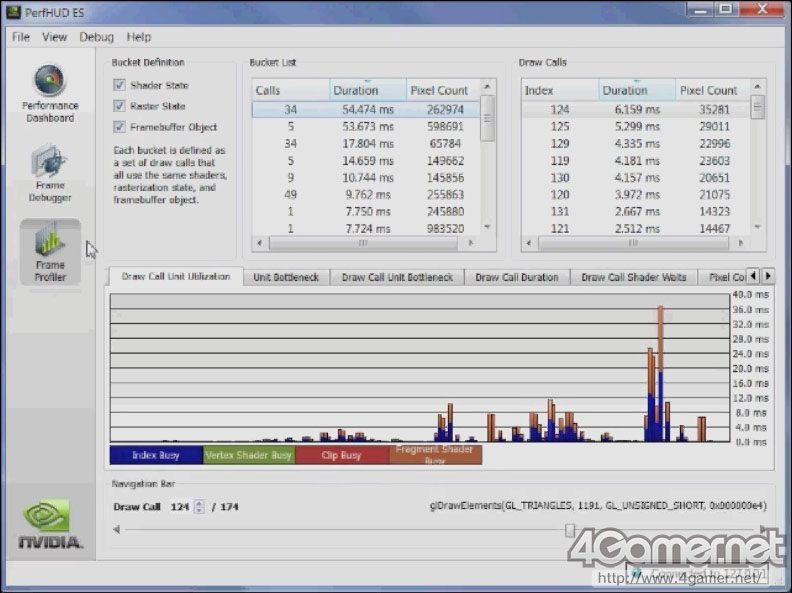792x593 pixels.
Task: Click Draw Calls scrollbar down arrow
Action: click(757, 227)
